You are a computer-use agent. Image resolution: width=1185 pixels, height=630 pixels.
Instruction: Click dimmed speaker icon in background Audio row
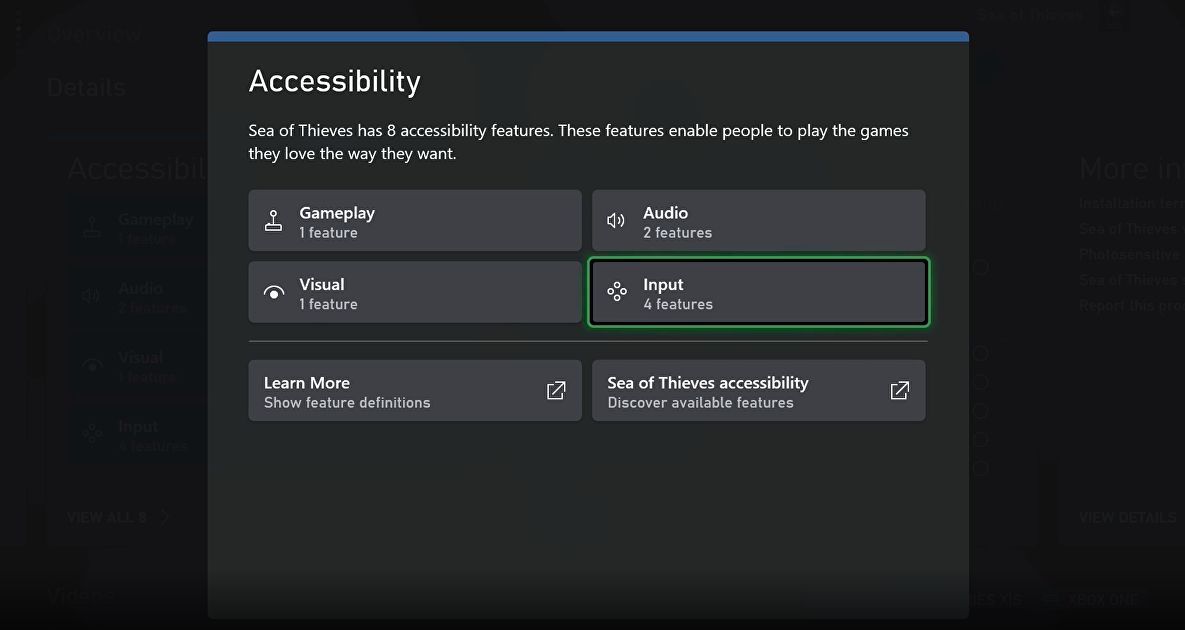pyautogui.click(x=92, y=297)
